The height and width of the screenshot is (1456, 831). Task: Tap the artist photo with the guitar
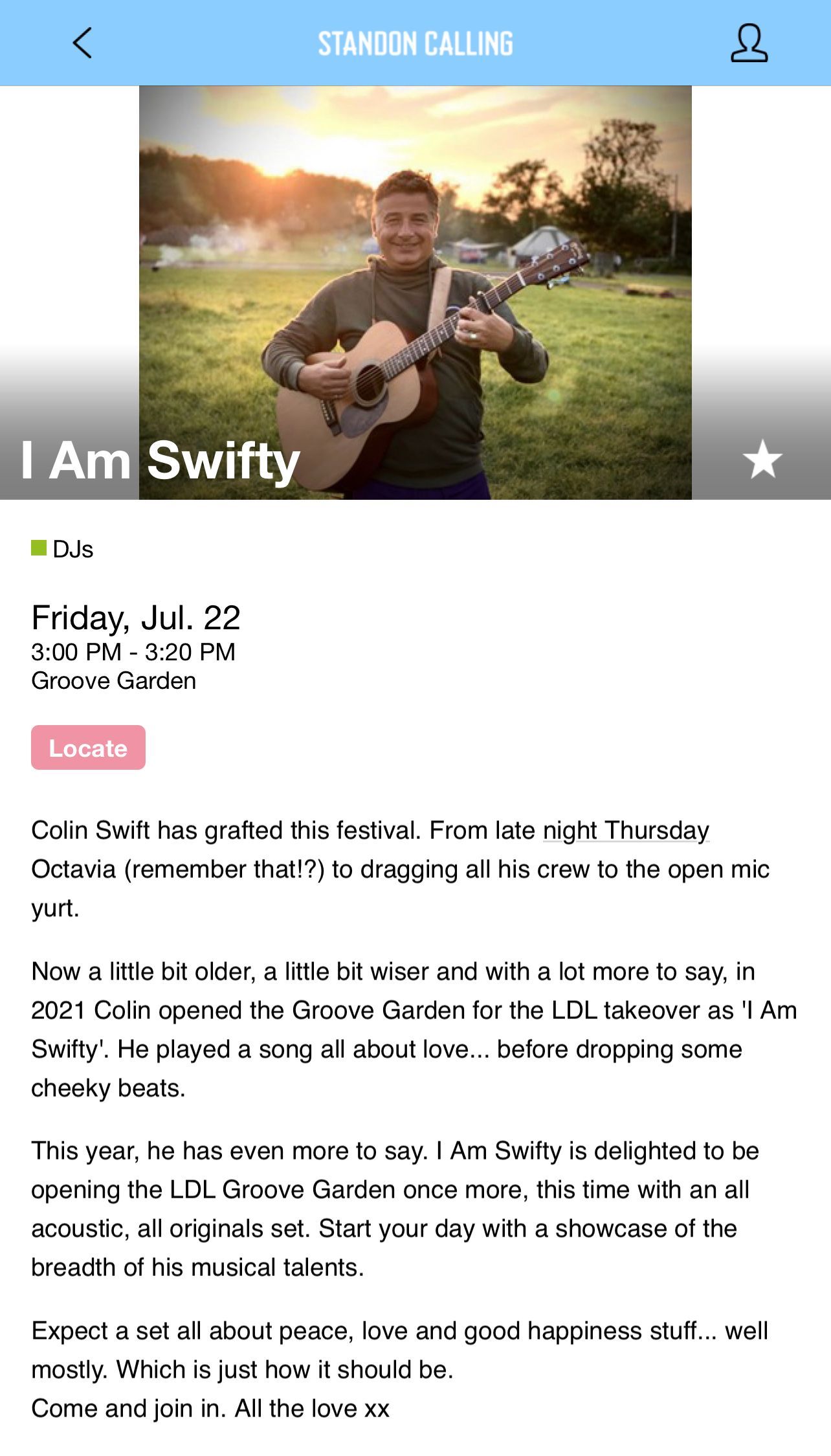pyautogui.click(x=415, y=291)
